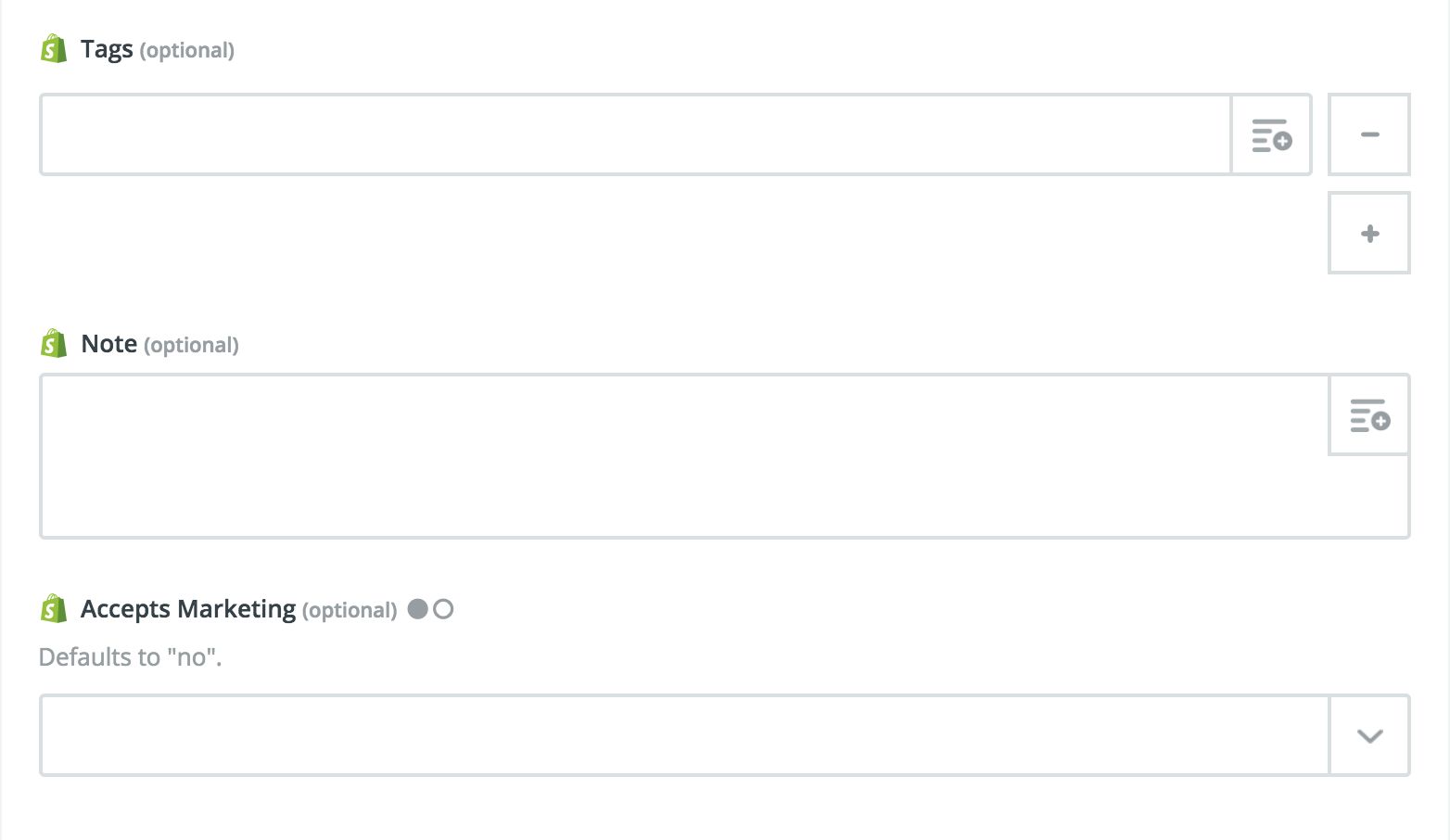Viewport: 1450px width, 840px height.
Task: Open insert-field picker in Note box
Action: click(1369, 414)
